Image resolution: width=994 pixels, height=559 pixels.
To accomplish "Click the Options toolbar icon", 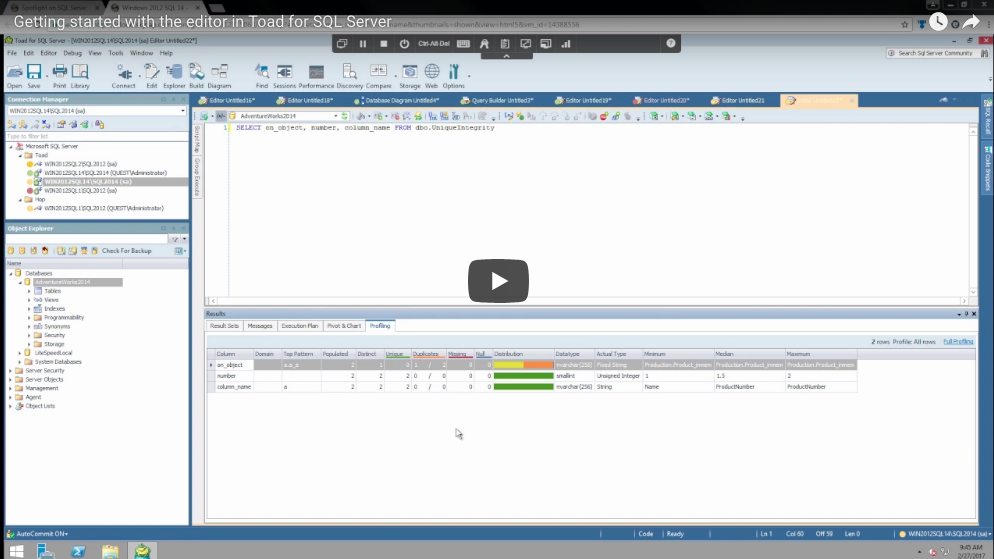I will (x=454, y=75).
